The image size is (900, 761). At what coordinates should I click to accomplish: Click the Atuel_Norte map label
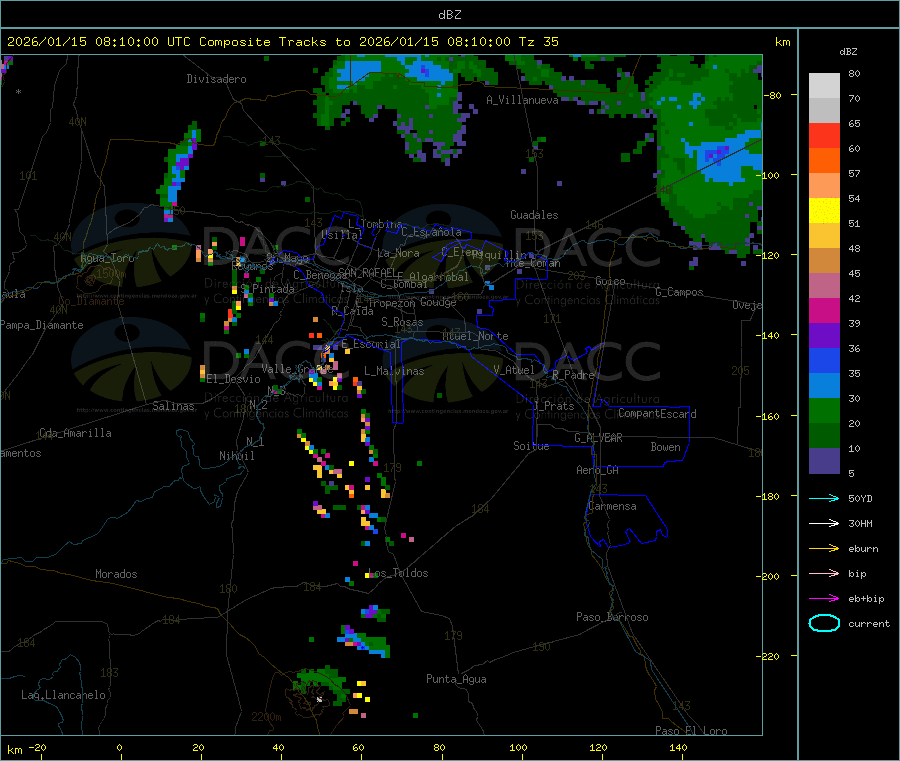pos(475,336)
